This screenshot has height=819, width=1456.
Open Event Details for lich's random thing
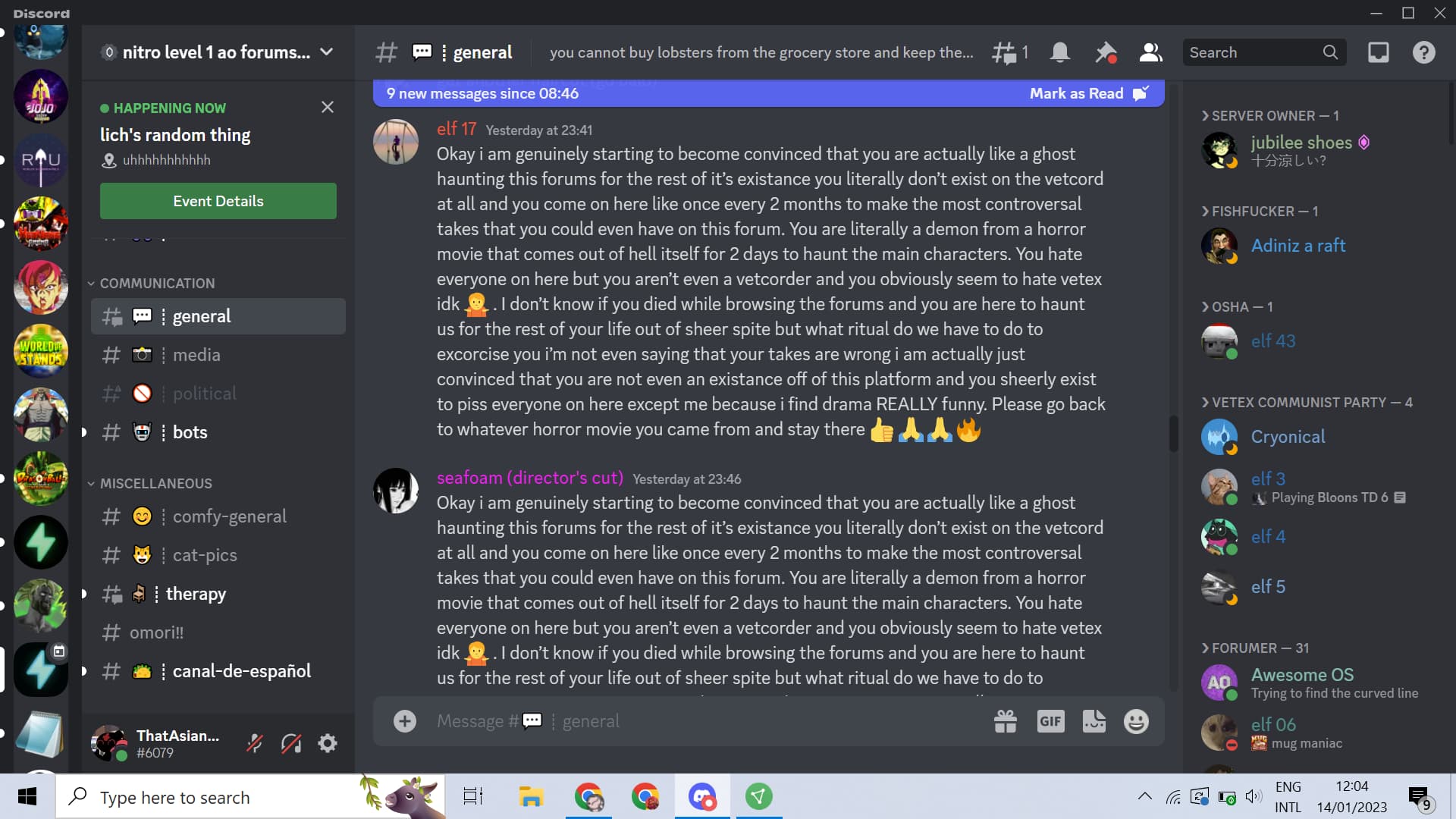[218, 201]
